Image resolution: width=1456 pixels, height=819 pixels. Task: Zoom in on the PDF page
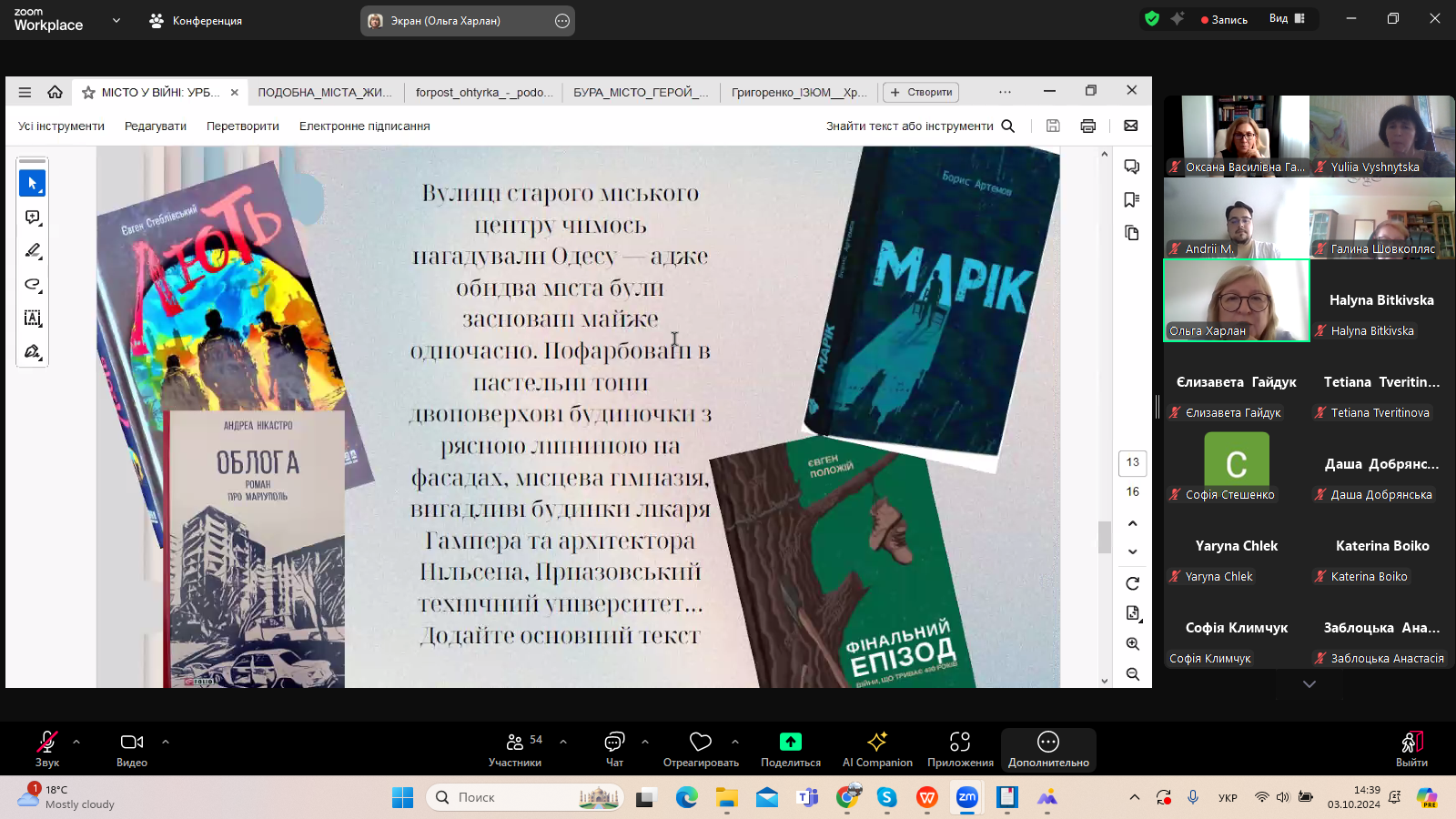click(1132, 644)
